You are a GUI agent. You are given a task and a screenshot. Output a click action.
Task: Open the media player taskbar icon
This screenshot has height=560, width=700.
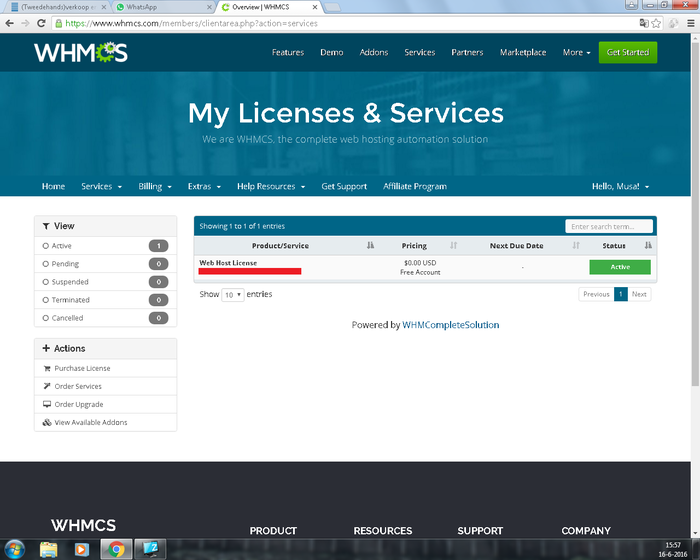pyautogui.click(x=82, y=549)
